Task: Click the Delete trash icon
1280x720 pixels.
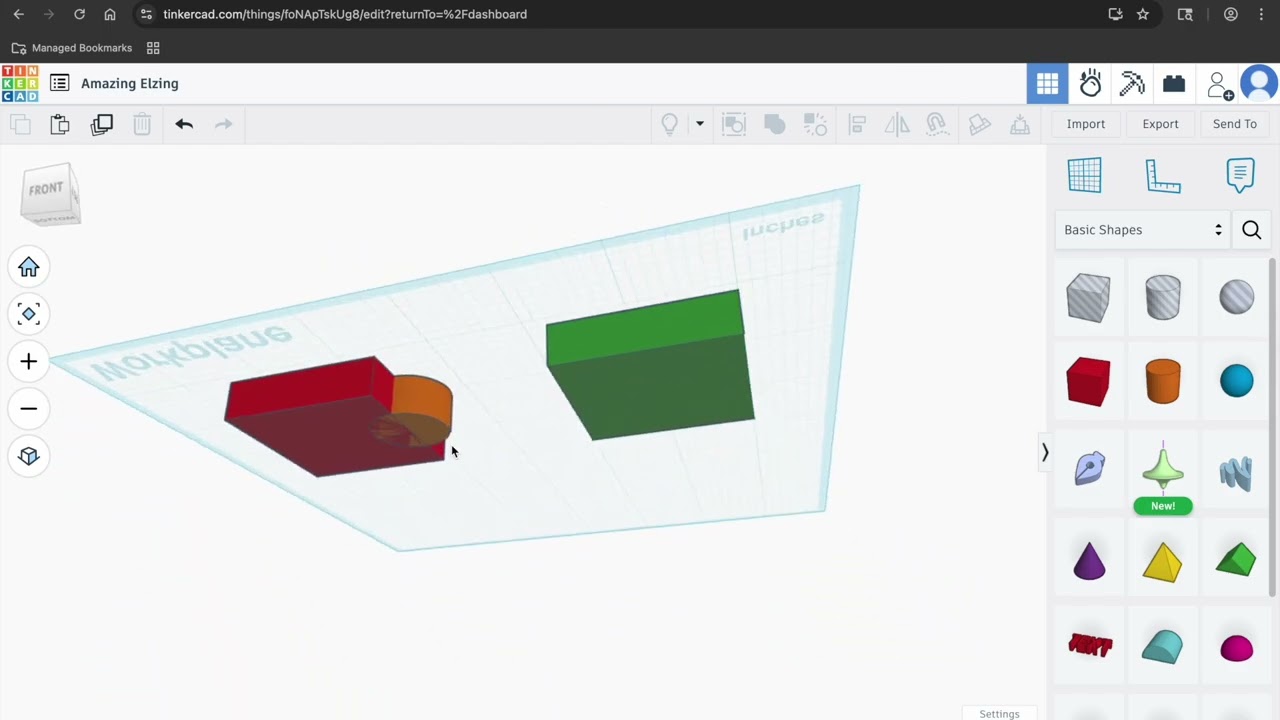Action: (x=142, y=124)
